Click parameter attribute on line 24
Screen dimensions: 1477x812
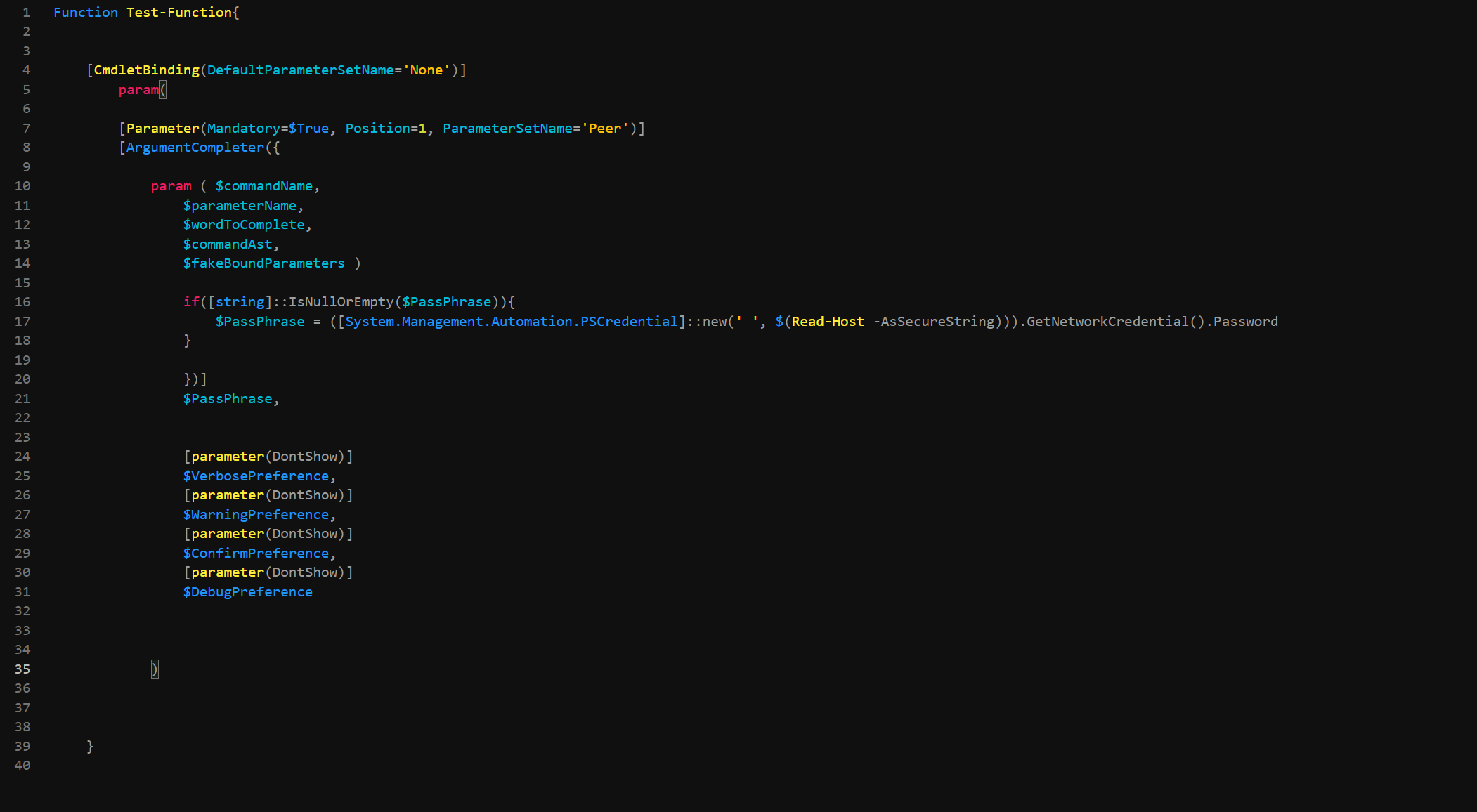(x=228, y=457)
